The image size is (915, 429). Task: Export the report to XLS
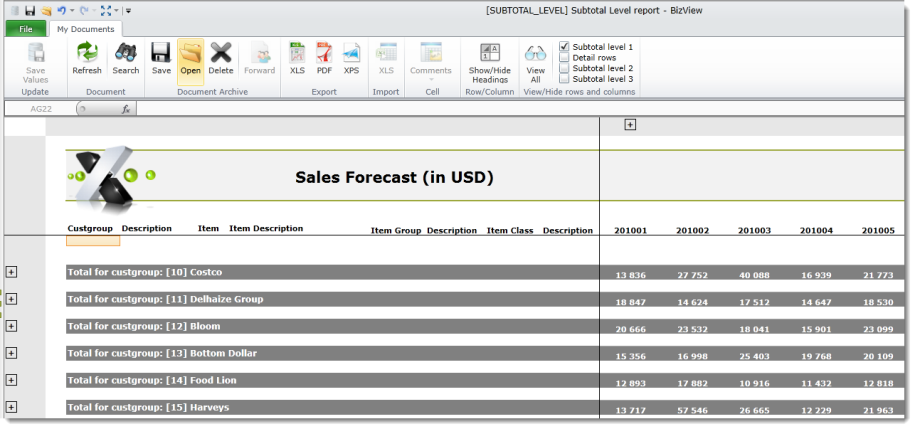[298, 53]
